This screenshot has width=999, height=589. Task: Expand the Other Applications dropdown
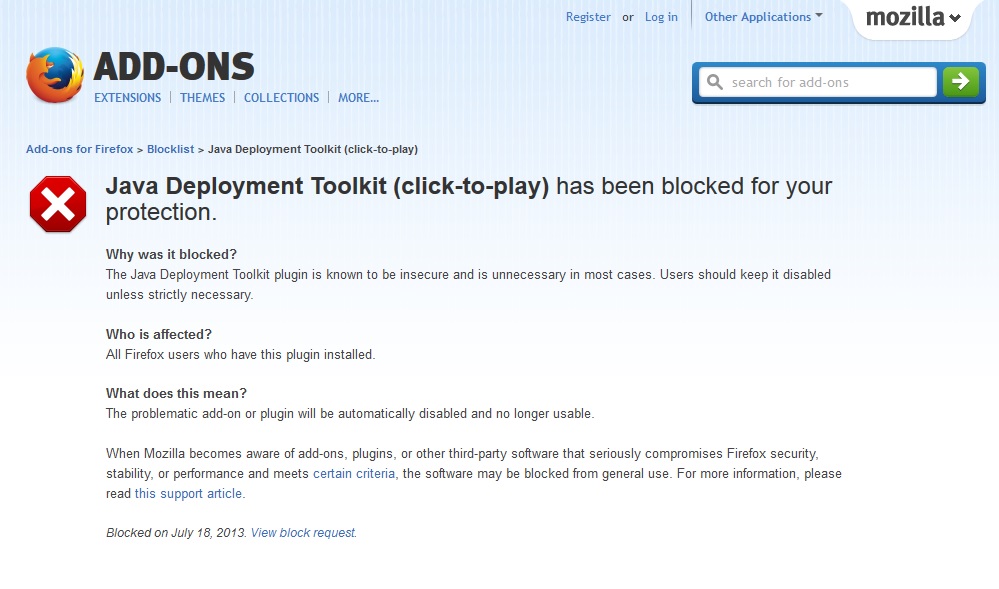click(x=763, y=17)
